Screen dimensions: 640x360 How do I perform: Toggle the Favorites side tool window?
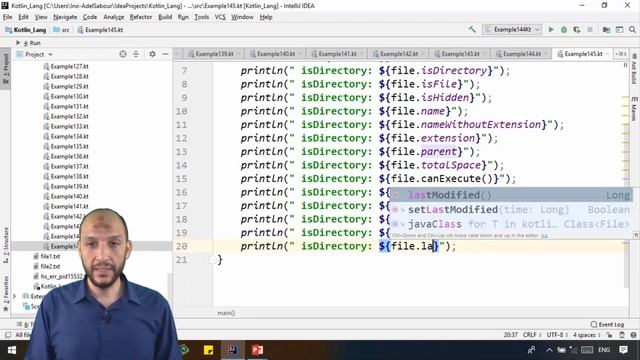pyautogui.click(x=6, y=293)
